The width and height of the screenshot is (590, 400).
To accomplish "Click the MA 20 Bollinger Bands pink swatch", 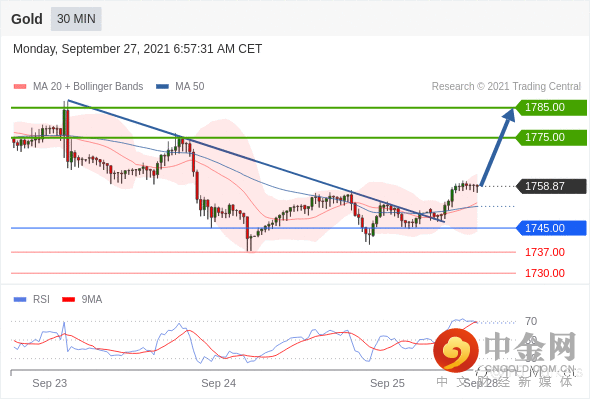I will click(x=20, y=87).
